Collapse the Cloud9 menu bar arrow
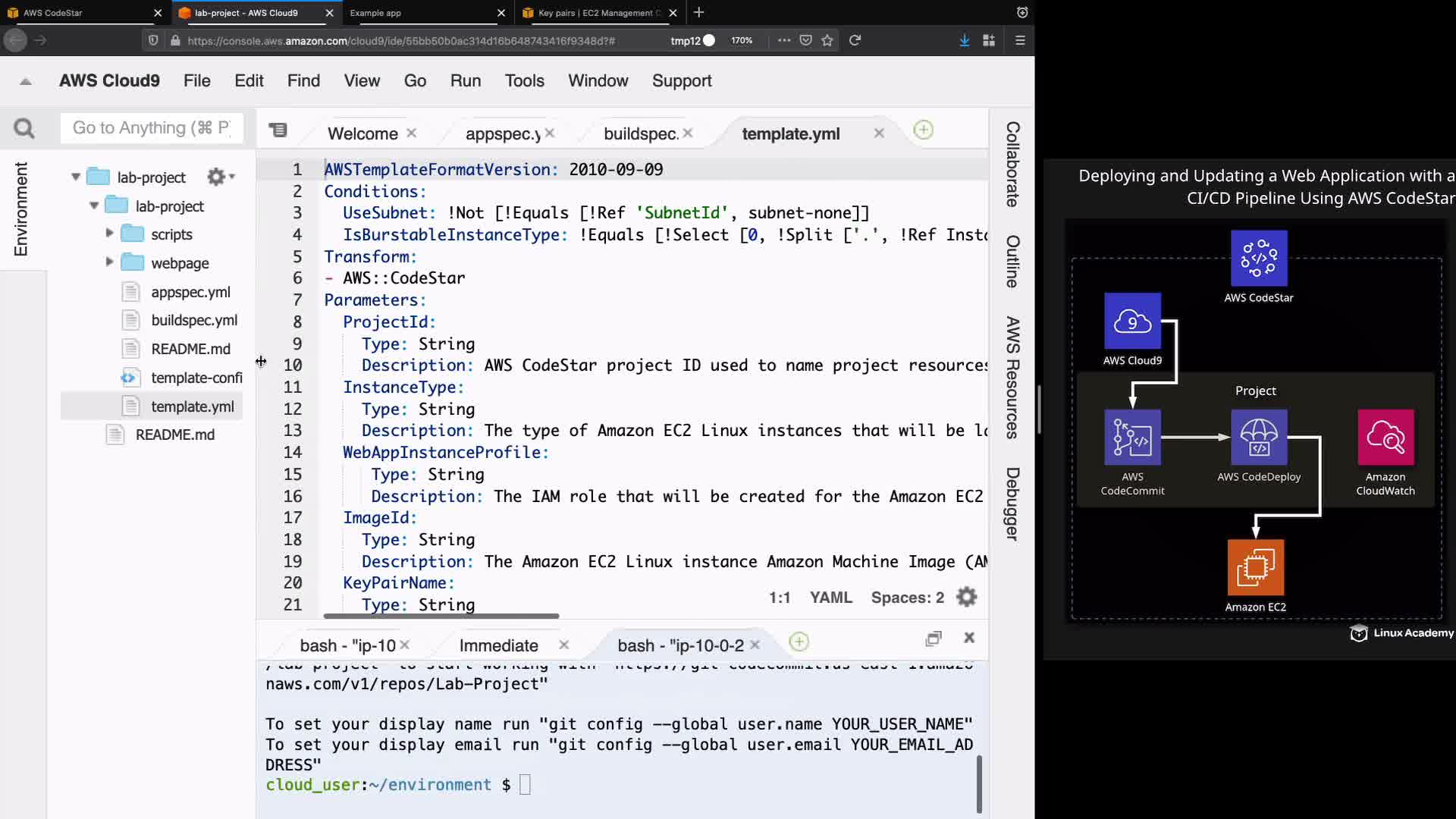This screenshot has width=1456, height=819. click(x=26, y=81)
